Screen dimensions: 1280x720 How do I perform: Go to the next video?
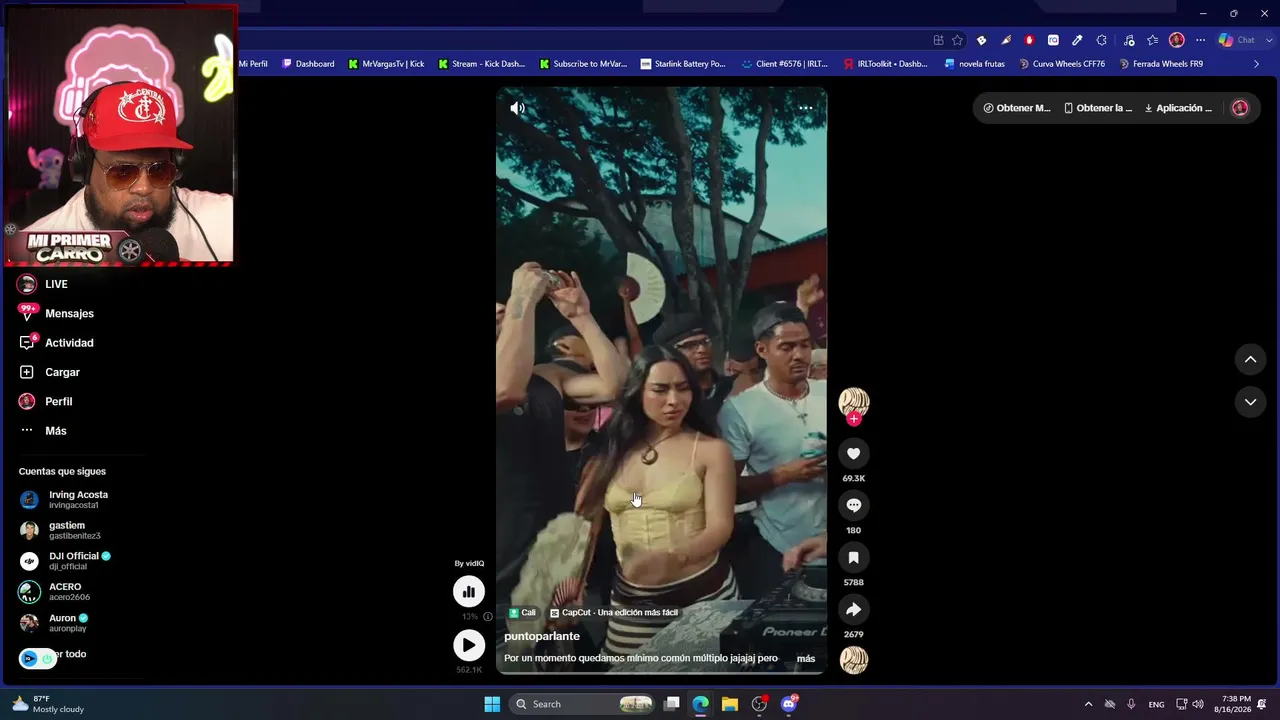pyautogui.click(x=1250, y=402)
